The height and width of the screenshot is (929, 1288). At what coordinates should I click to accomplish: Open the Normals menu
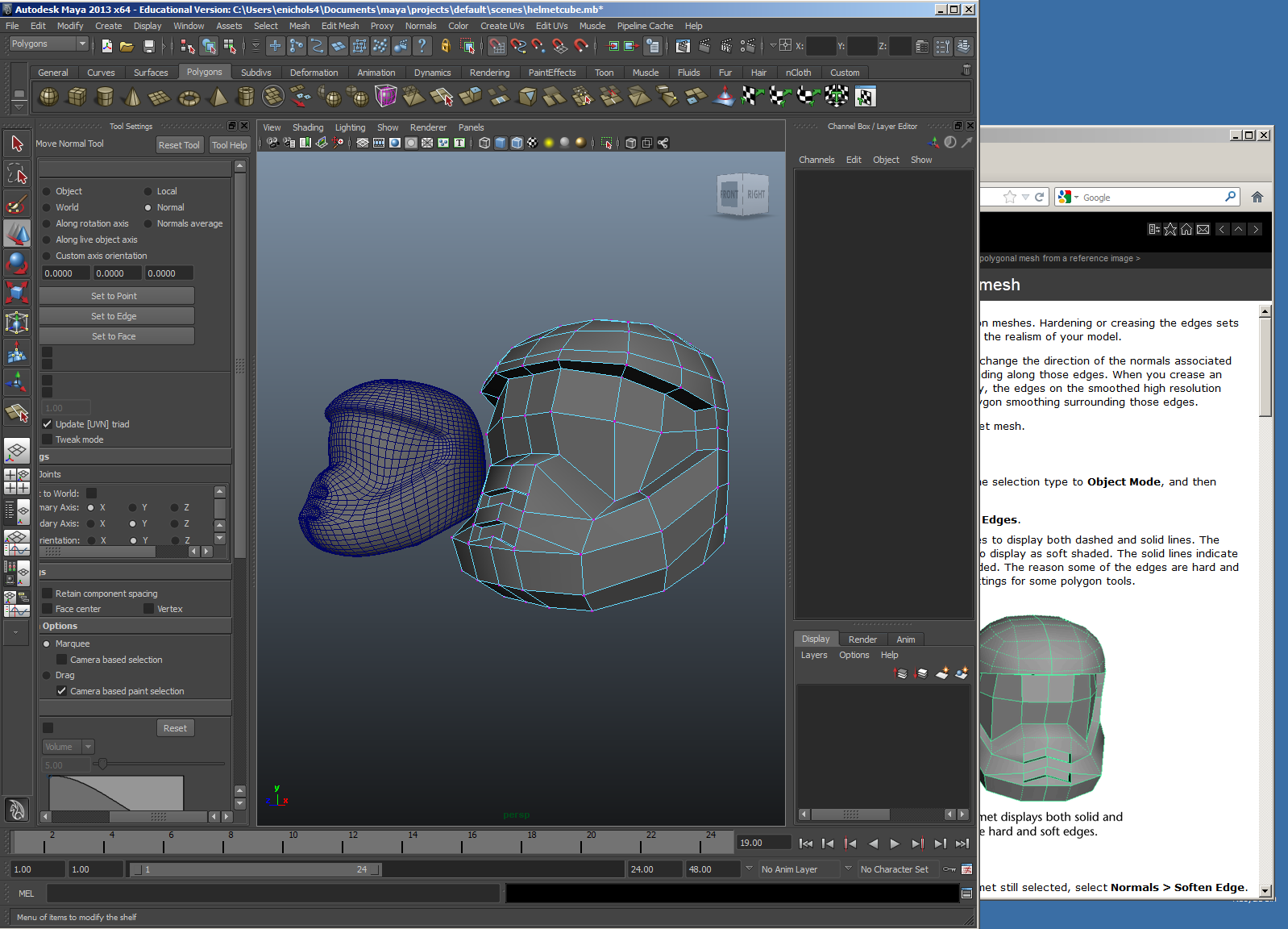point(421,26)
